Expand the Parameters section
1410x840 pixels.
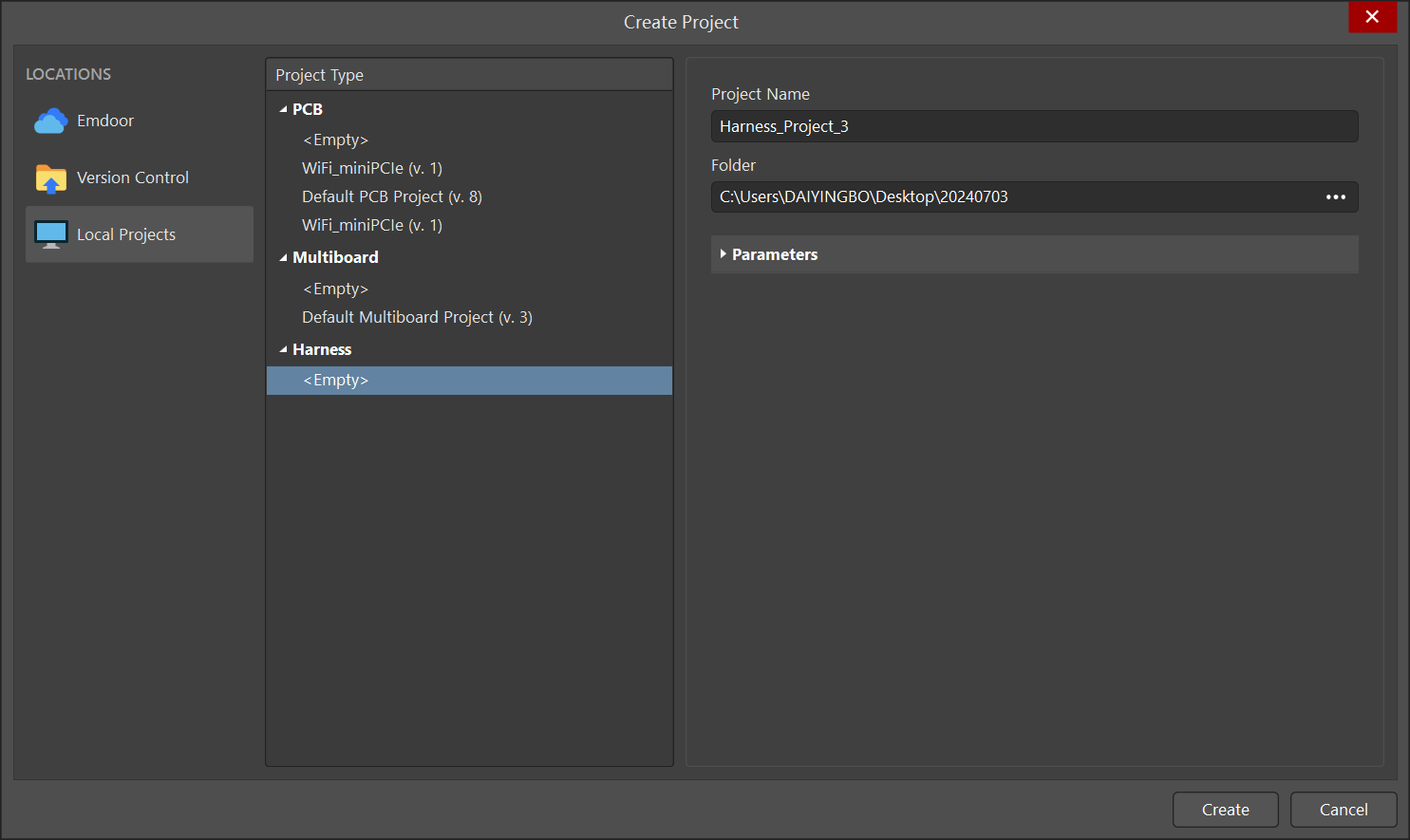click(724, 254)
